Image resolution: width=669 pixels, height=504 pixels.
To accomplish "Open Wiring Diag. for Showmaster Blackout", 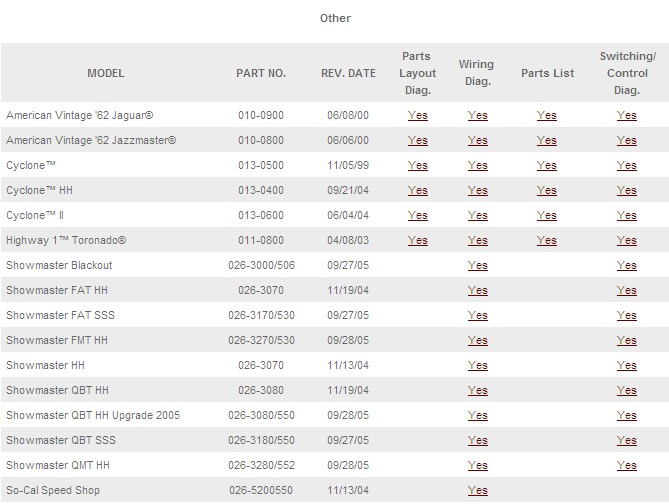I will click(477, 265).
